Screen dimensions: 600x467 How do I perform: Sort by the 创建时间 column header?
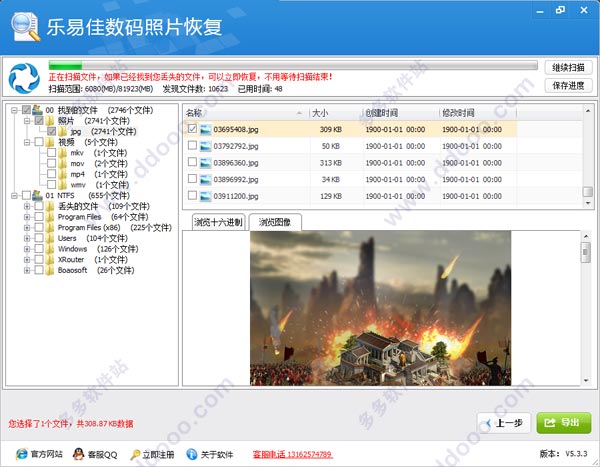pos(400,113)
